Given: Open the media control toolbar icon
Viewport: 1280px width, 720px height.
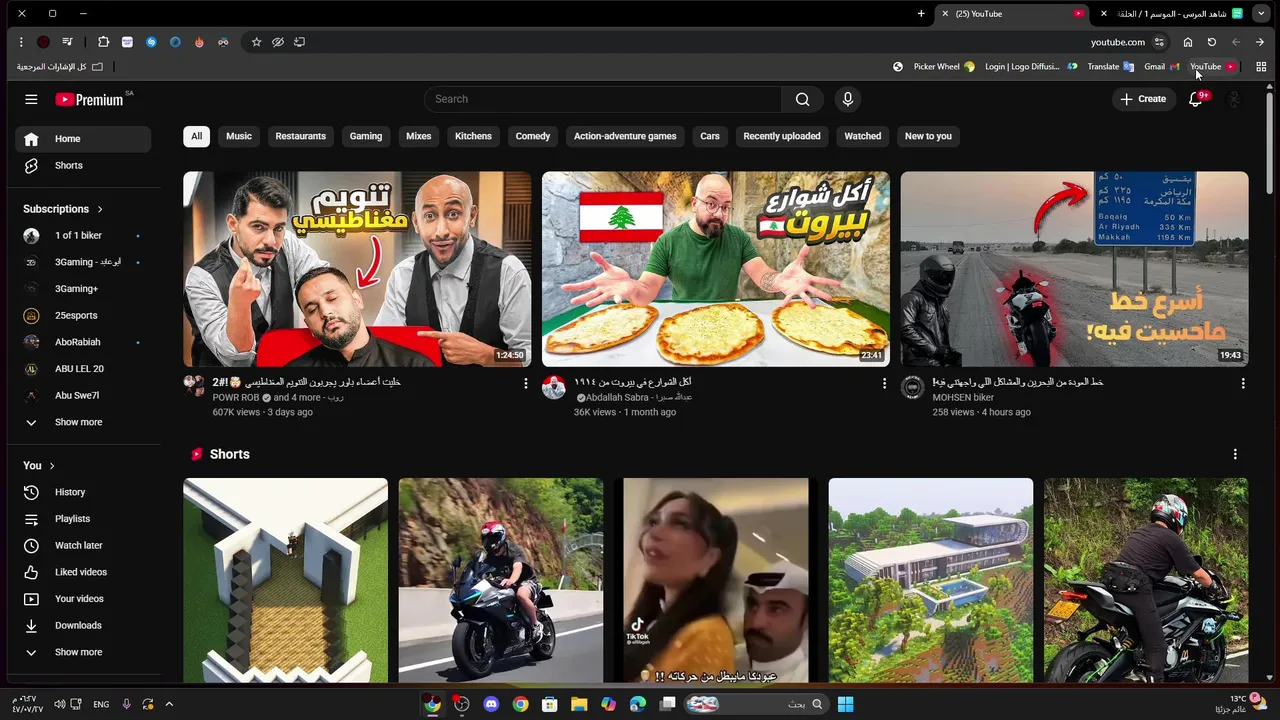Looking at the screenshot, I should (x=67, y=42).
